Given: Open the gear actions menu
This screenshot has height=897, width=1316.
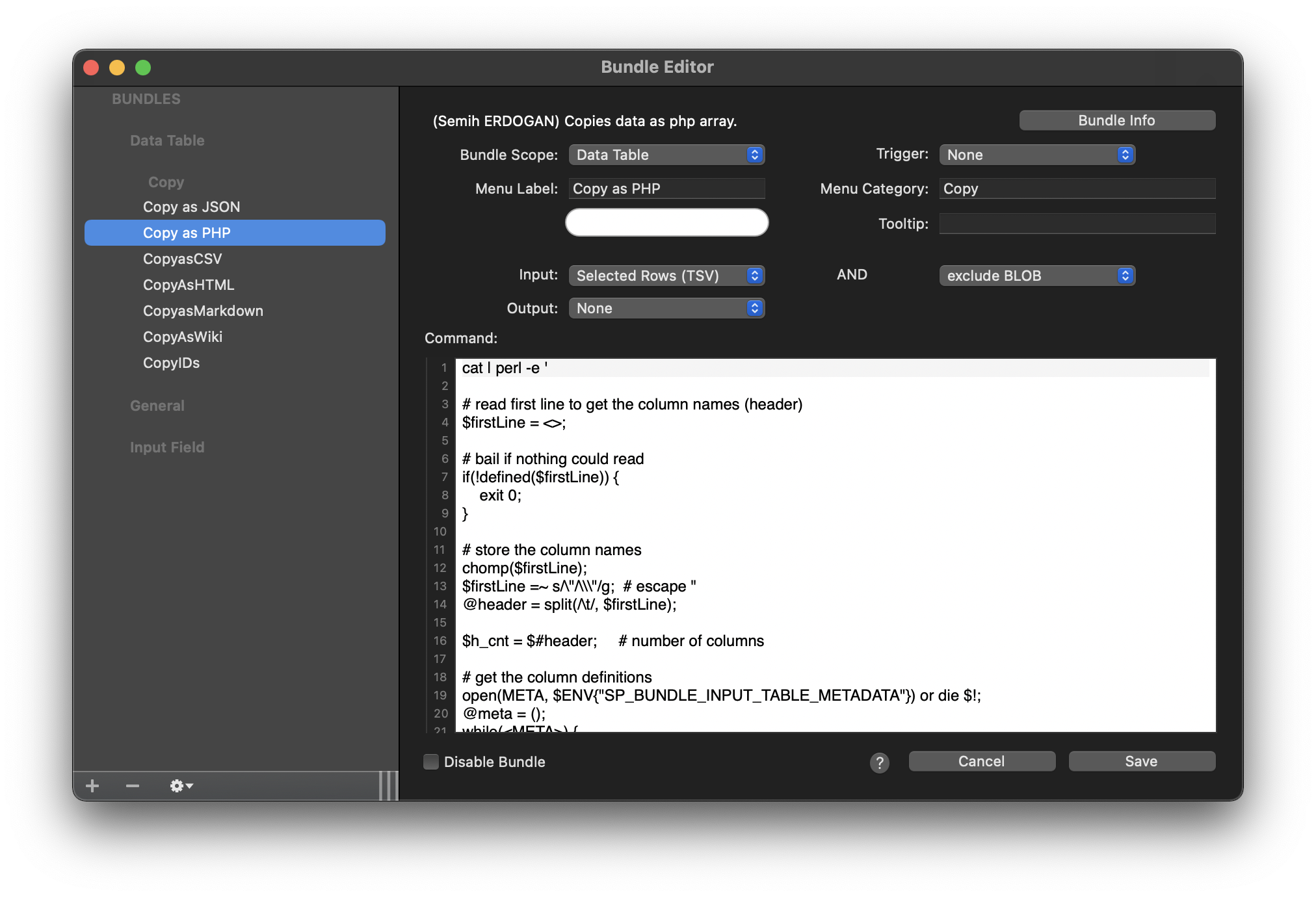Looking at the screenshot, I should 181,786.
